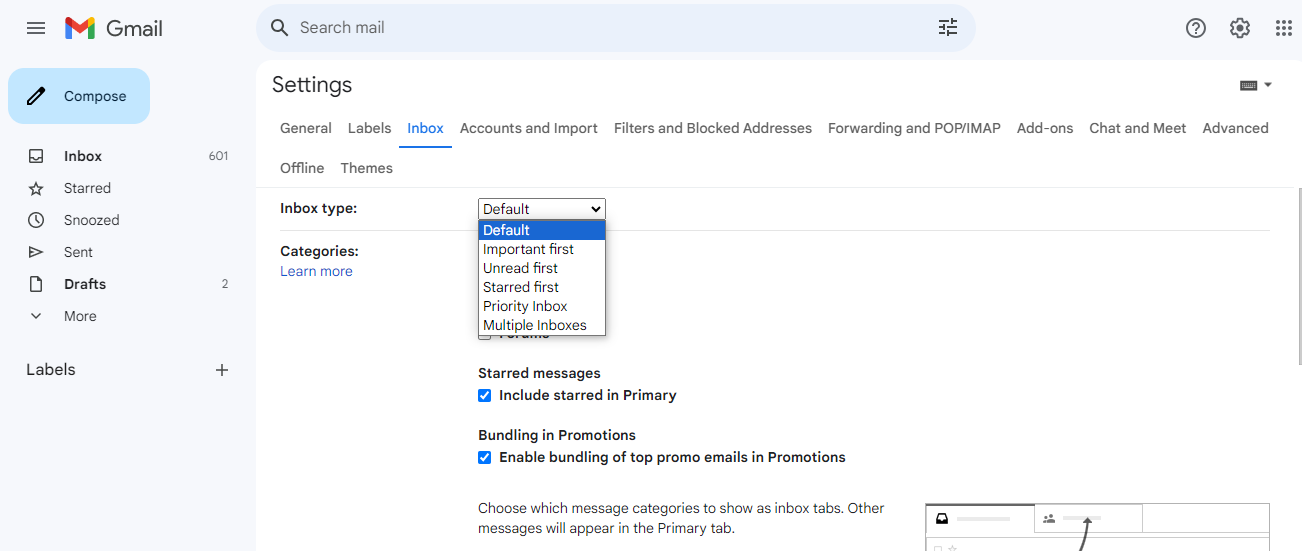Open the Chat and Meet tab
Image resolution: width=1302 pixels, height=551 pixels.
coord(1138,128)
